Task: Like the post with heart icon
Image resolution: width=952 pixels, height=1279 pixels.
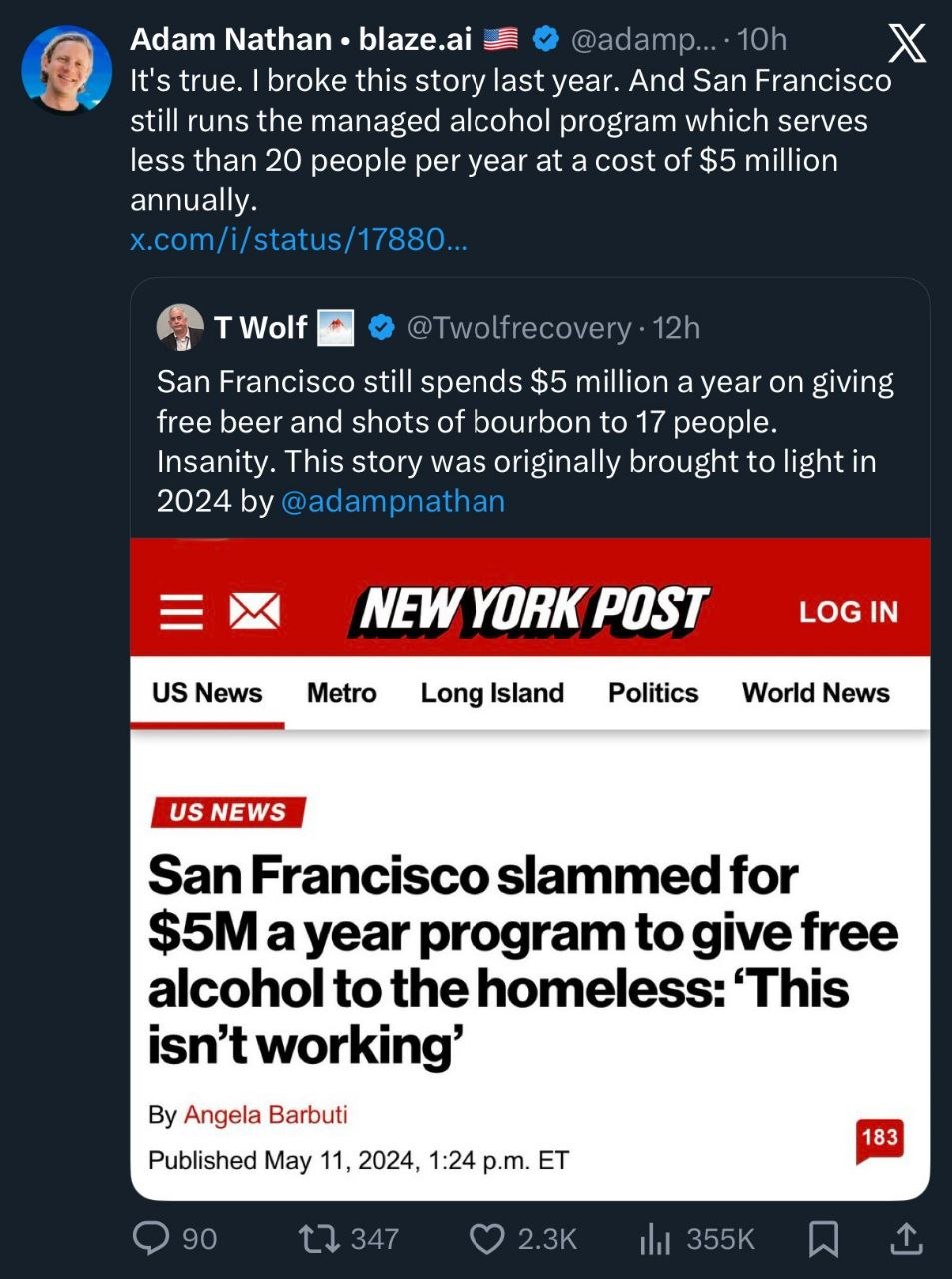Action: point(486,1239)
